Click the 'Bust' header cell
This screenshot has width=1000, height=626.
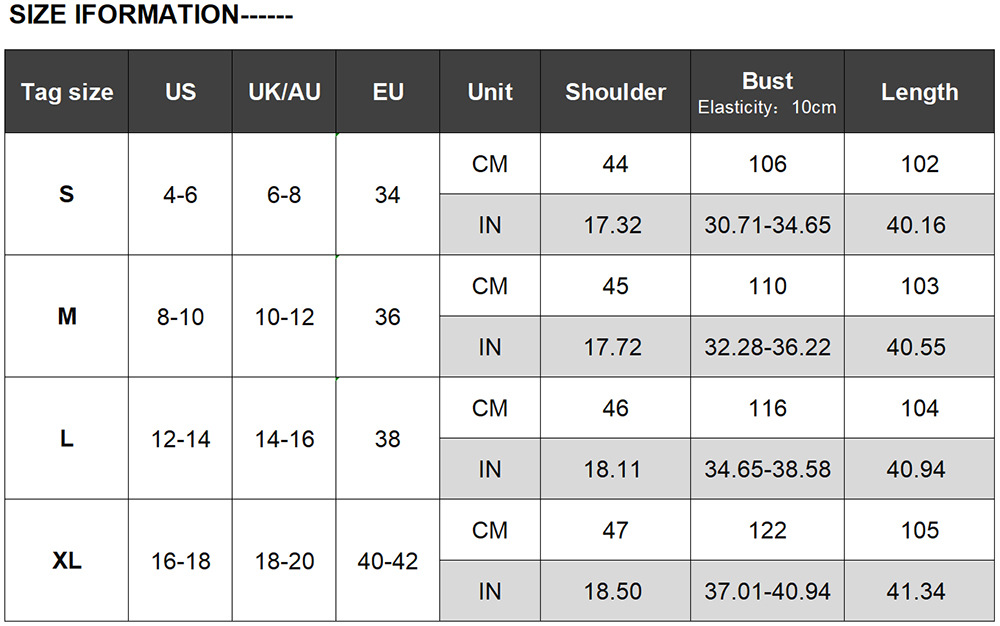pos(767,92)
